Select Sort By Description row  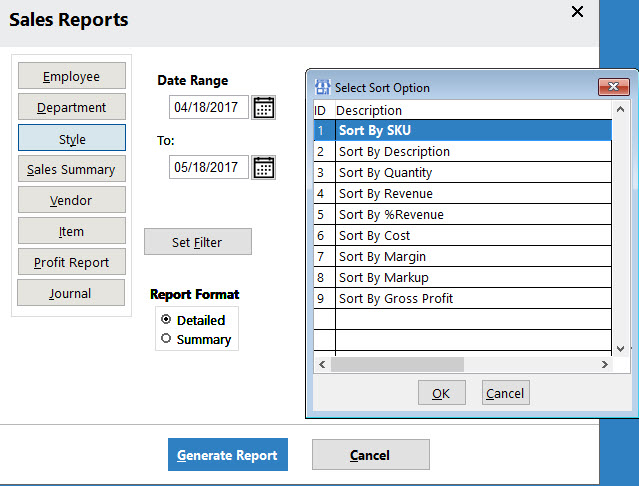463,152
